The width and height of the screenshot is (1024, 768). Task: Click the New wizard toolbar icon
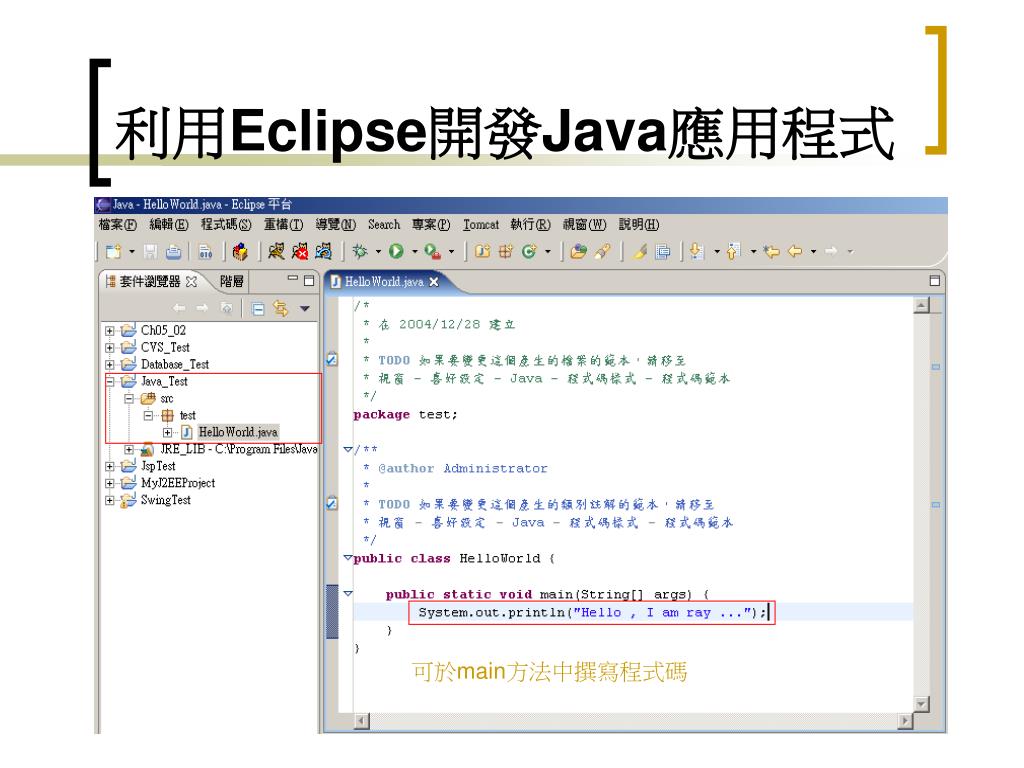(x=114, y=251)
